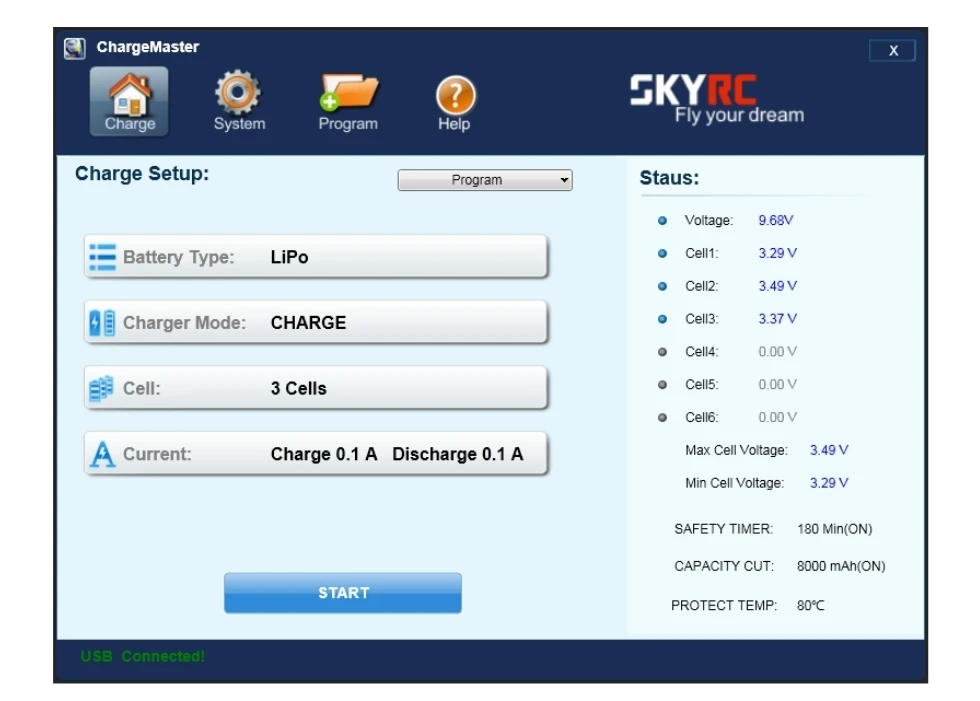Click the SkyRC logo

[693, 90]
